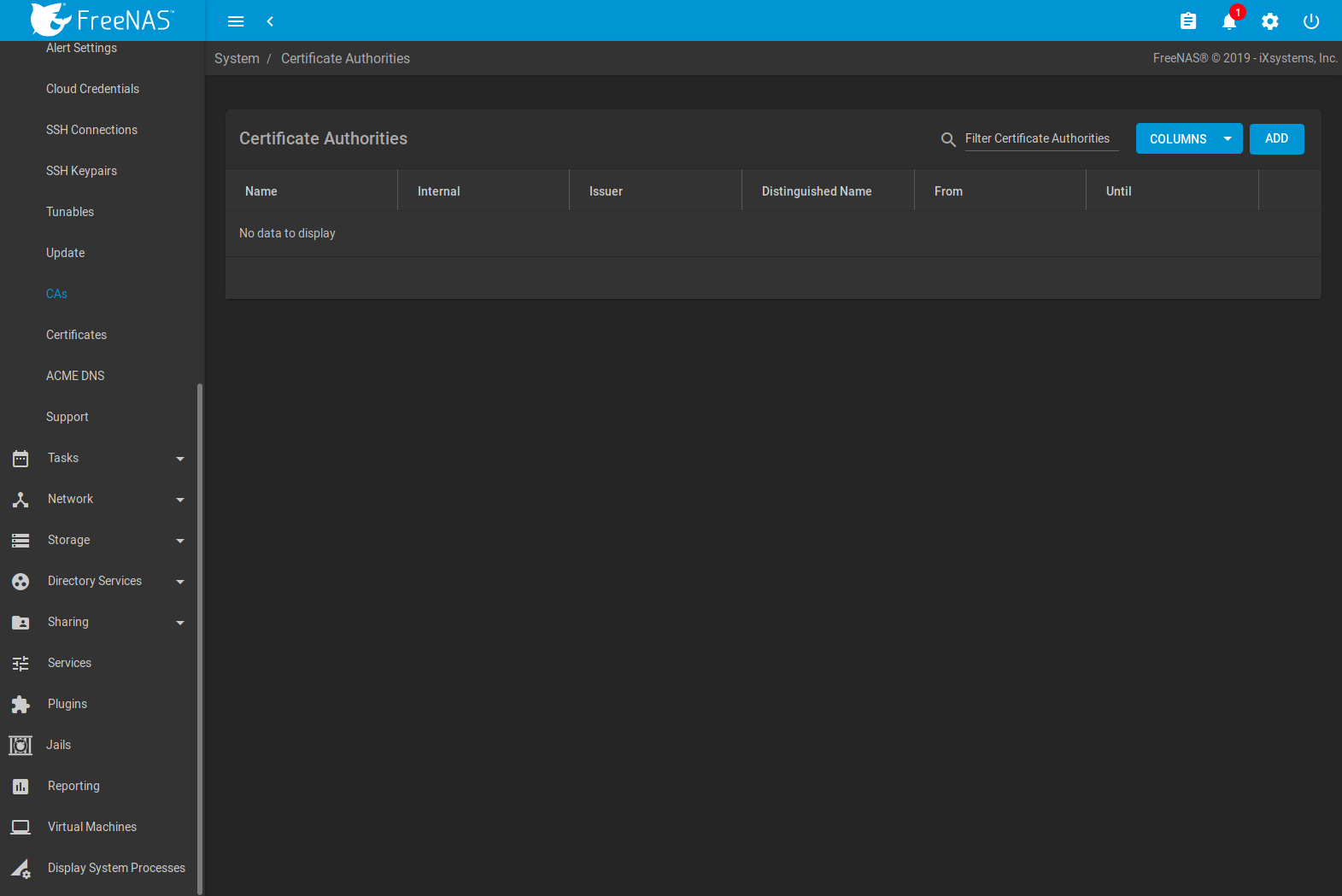Open Cloud Credentials
This screenshot has height=896, width=1342.
click(x=92, y=89)
